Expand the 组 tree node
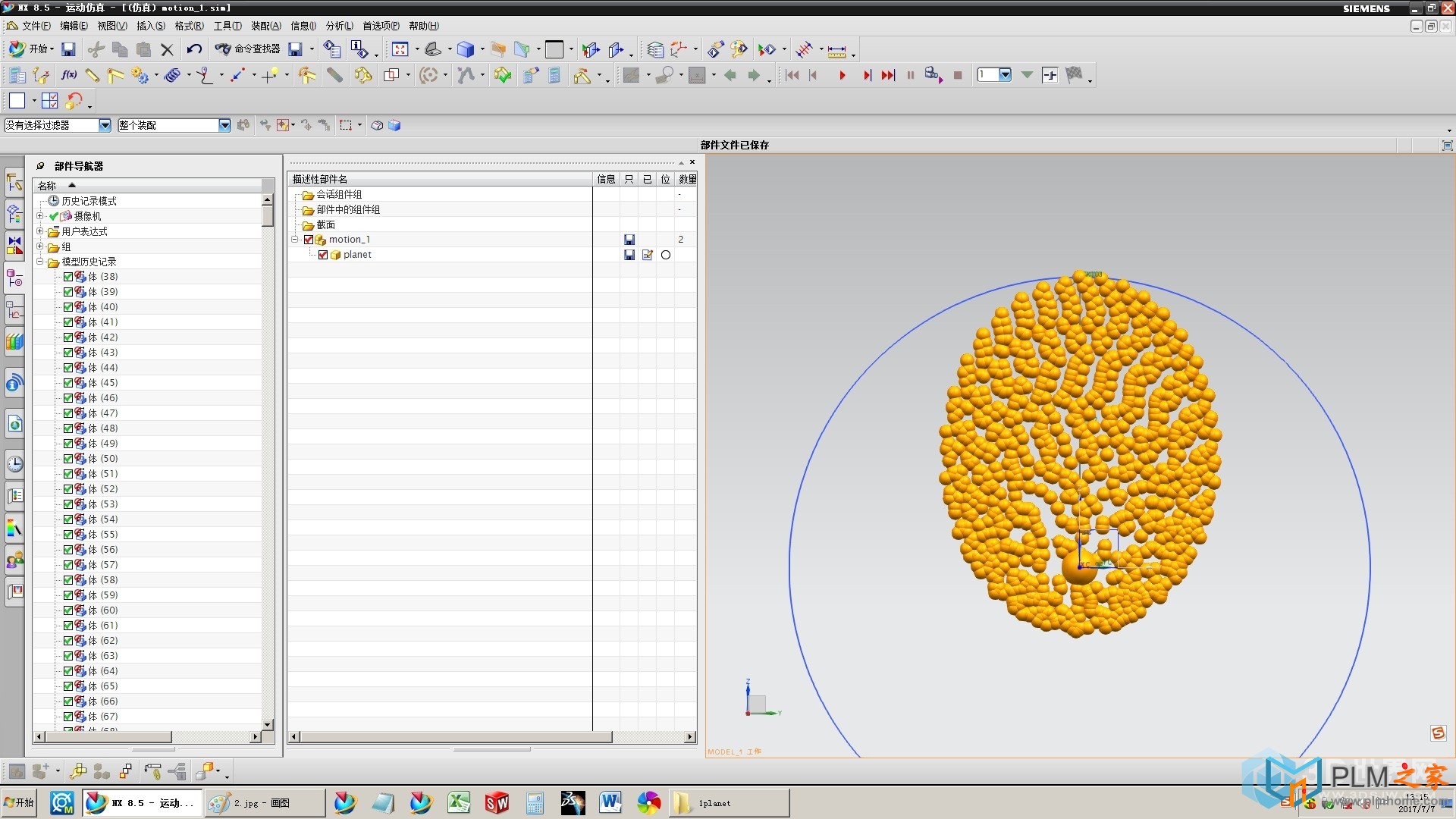Viewport: 1456px width, 819px height. pos(40,246)
